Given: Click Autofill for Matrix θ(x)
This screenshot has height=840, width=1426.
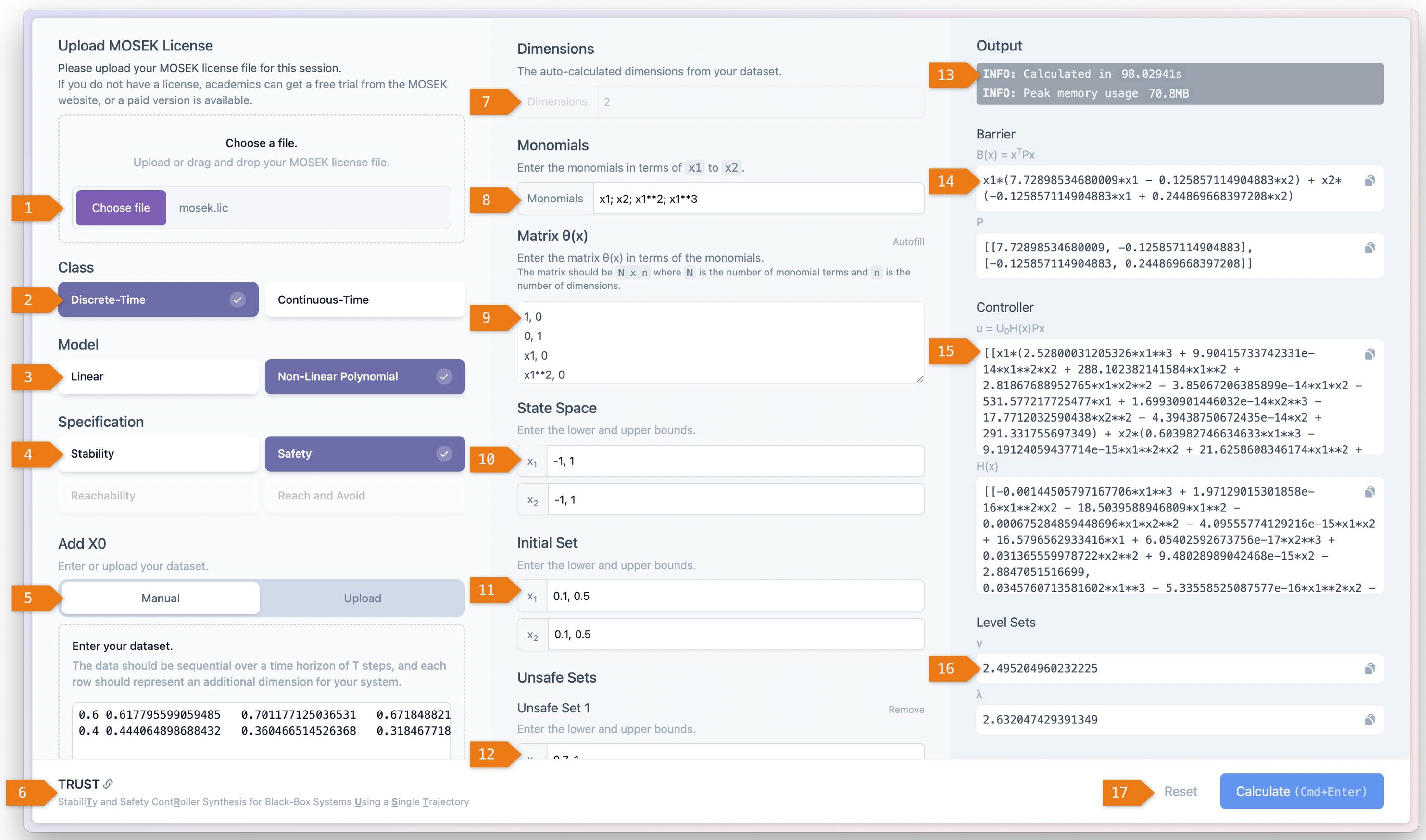Looking at the screenshot, I should click(908, 242).
